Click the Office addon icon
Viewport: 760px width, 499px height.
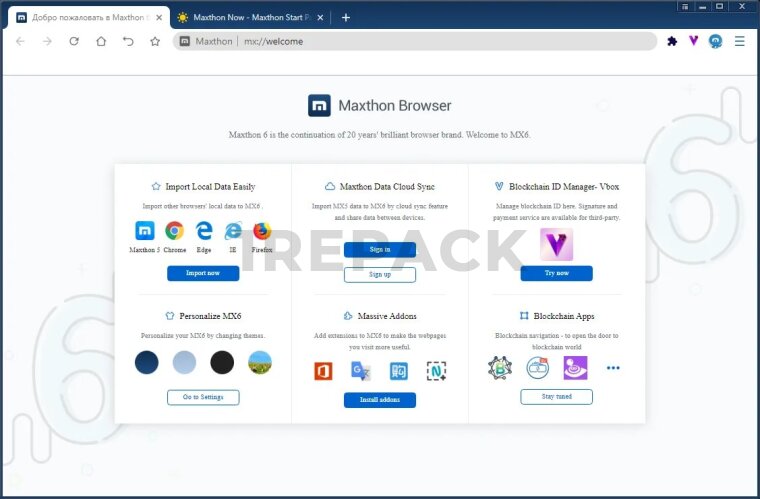323,371
